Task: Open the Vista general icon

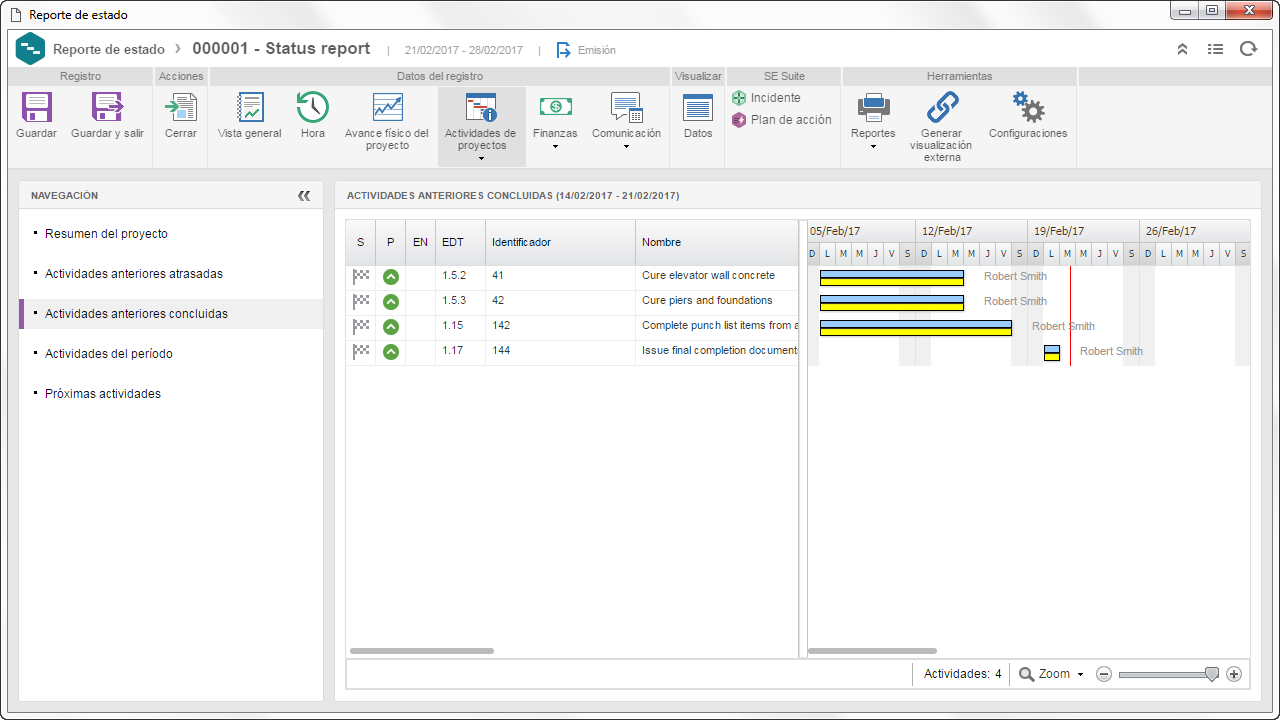Action: point(249,107)
